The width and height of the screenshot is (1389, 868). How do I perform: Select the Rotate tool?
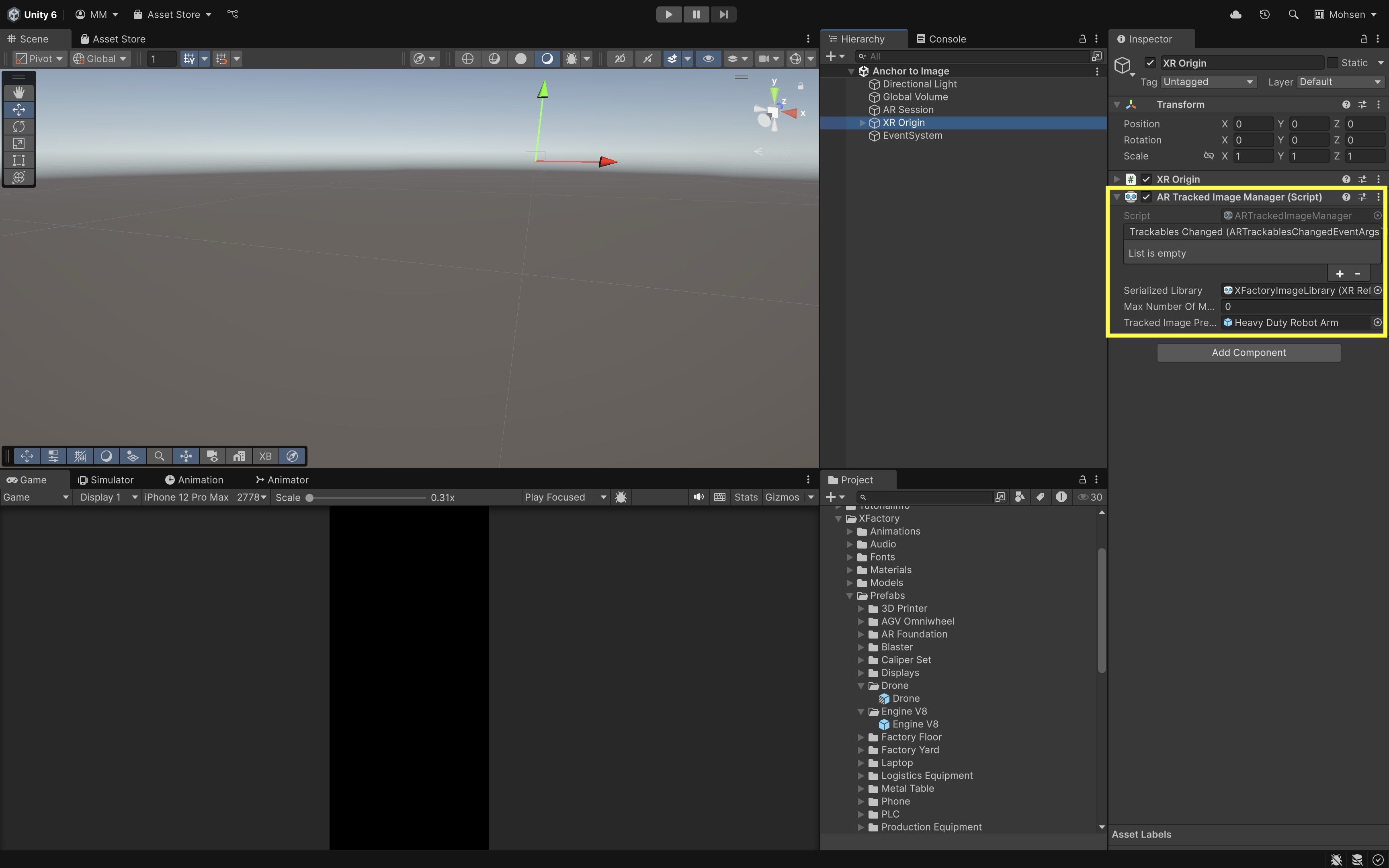pyautogui.click(x=18, y=126)
